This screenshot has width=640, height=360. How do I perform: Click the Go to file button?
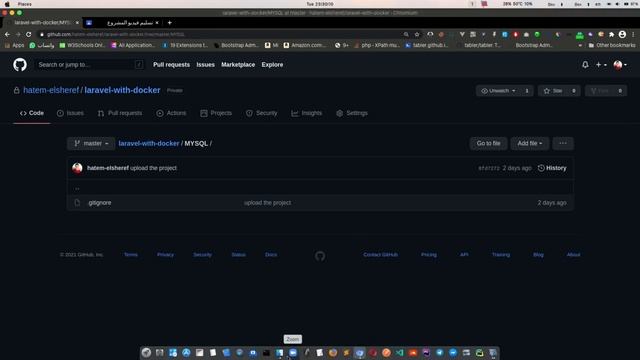point(488,143)
